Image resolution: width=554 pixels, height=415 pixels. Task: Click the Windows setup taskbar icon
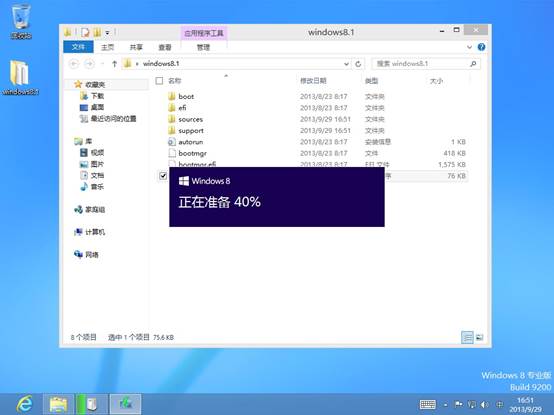pos(125,404)
